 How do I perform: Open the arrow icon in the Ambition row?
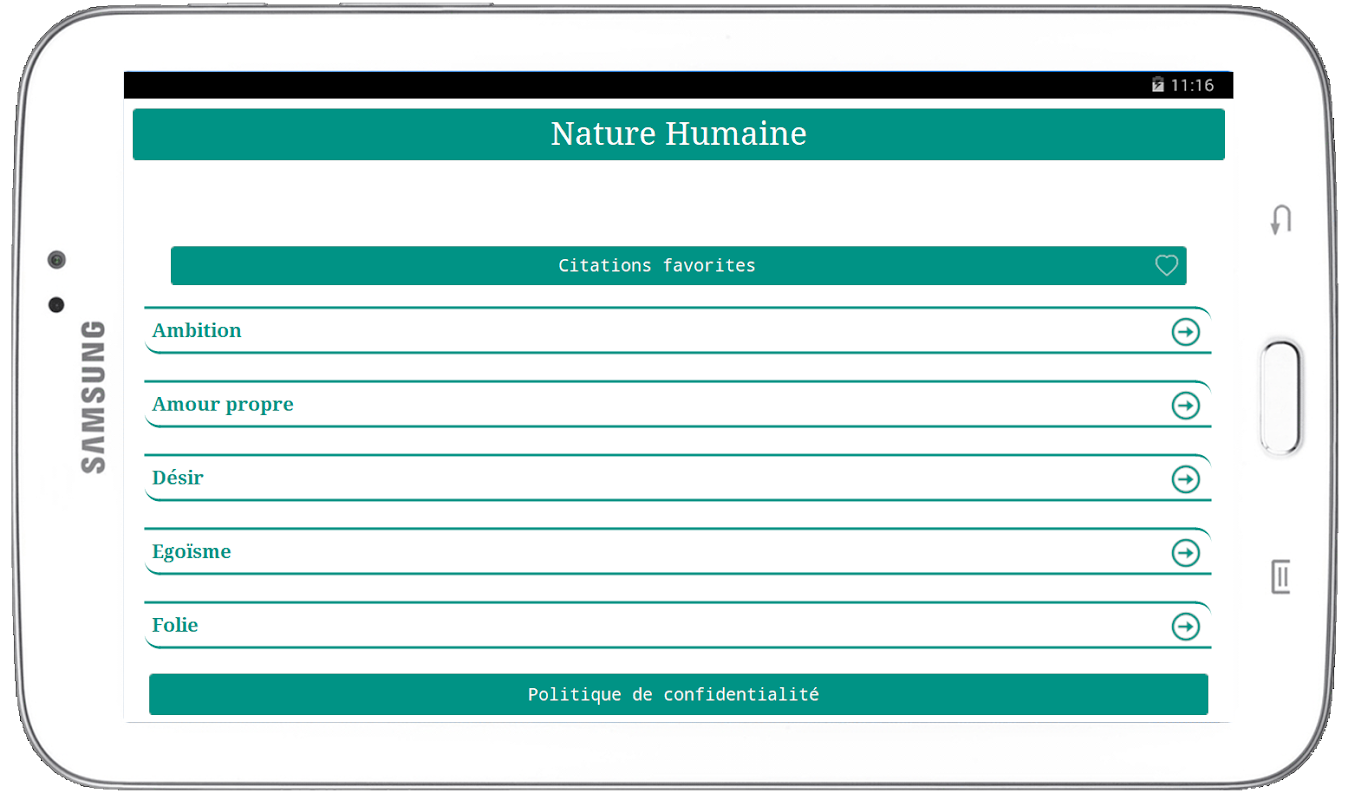[1185, 332]
